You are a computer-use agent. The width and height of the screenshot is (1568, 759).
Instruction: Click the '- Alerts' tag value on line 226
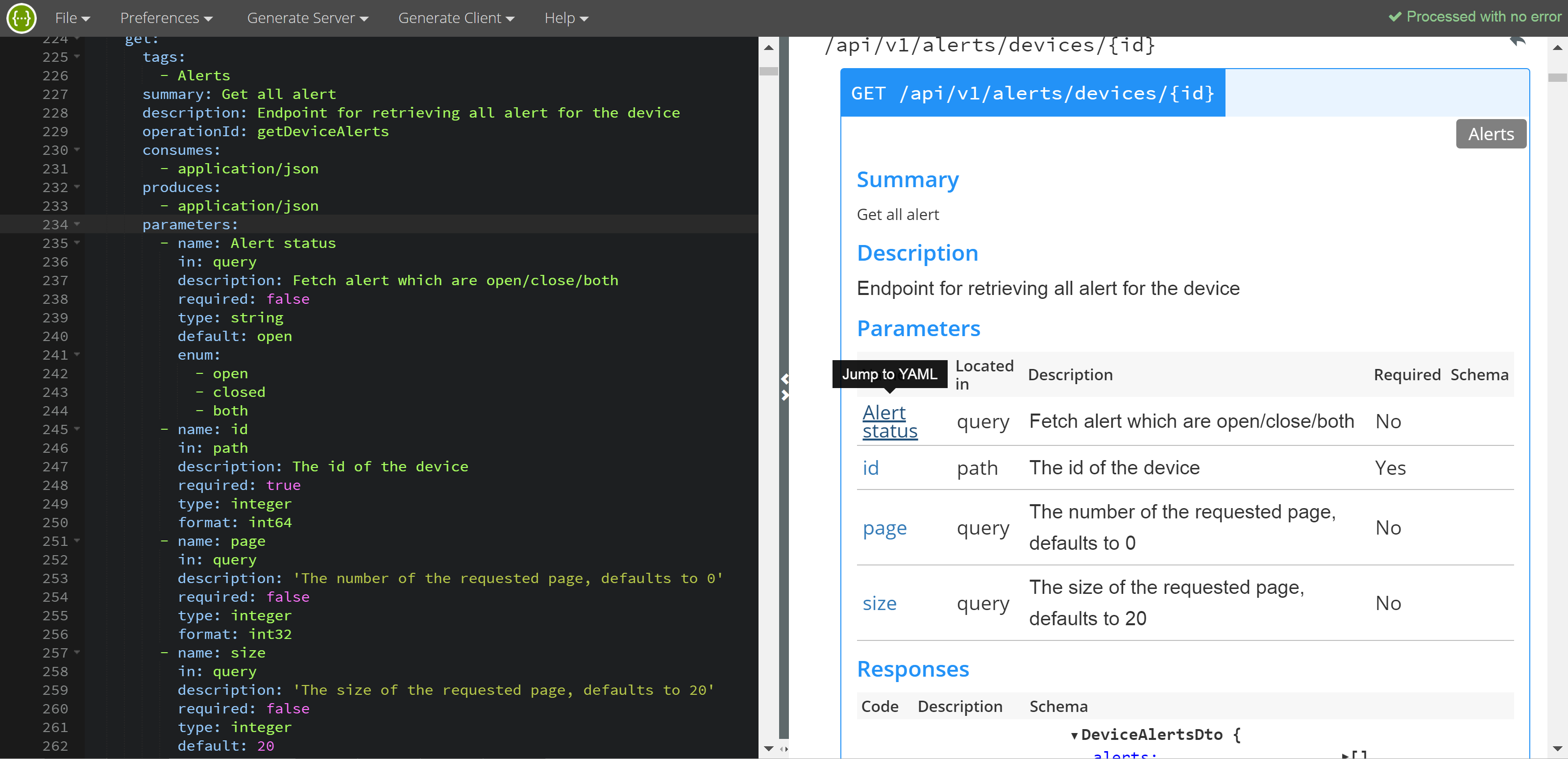[195, 75]
